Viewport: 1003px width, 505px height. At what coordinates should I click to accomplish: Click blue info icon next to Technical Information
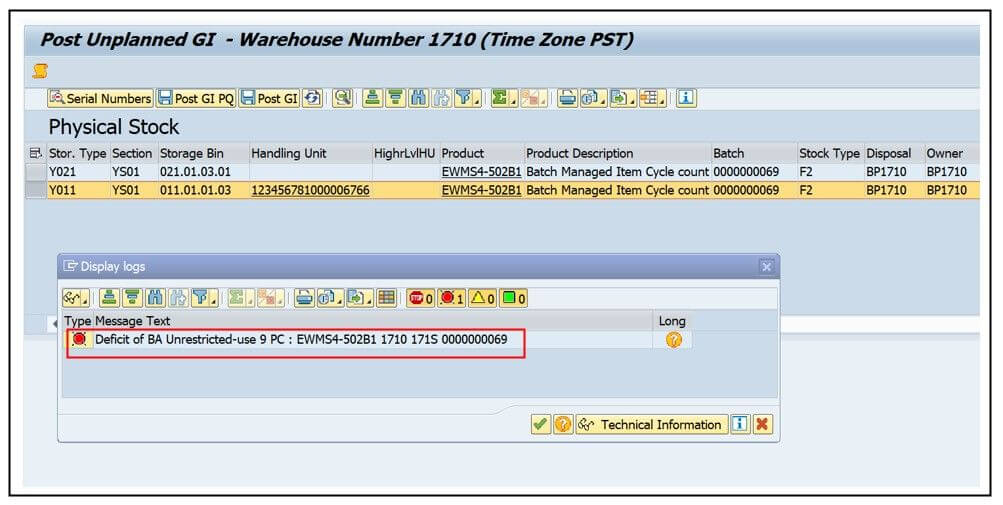click(x=740, y=424)
